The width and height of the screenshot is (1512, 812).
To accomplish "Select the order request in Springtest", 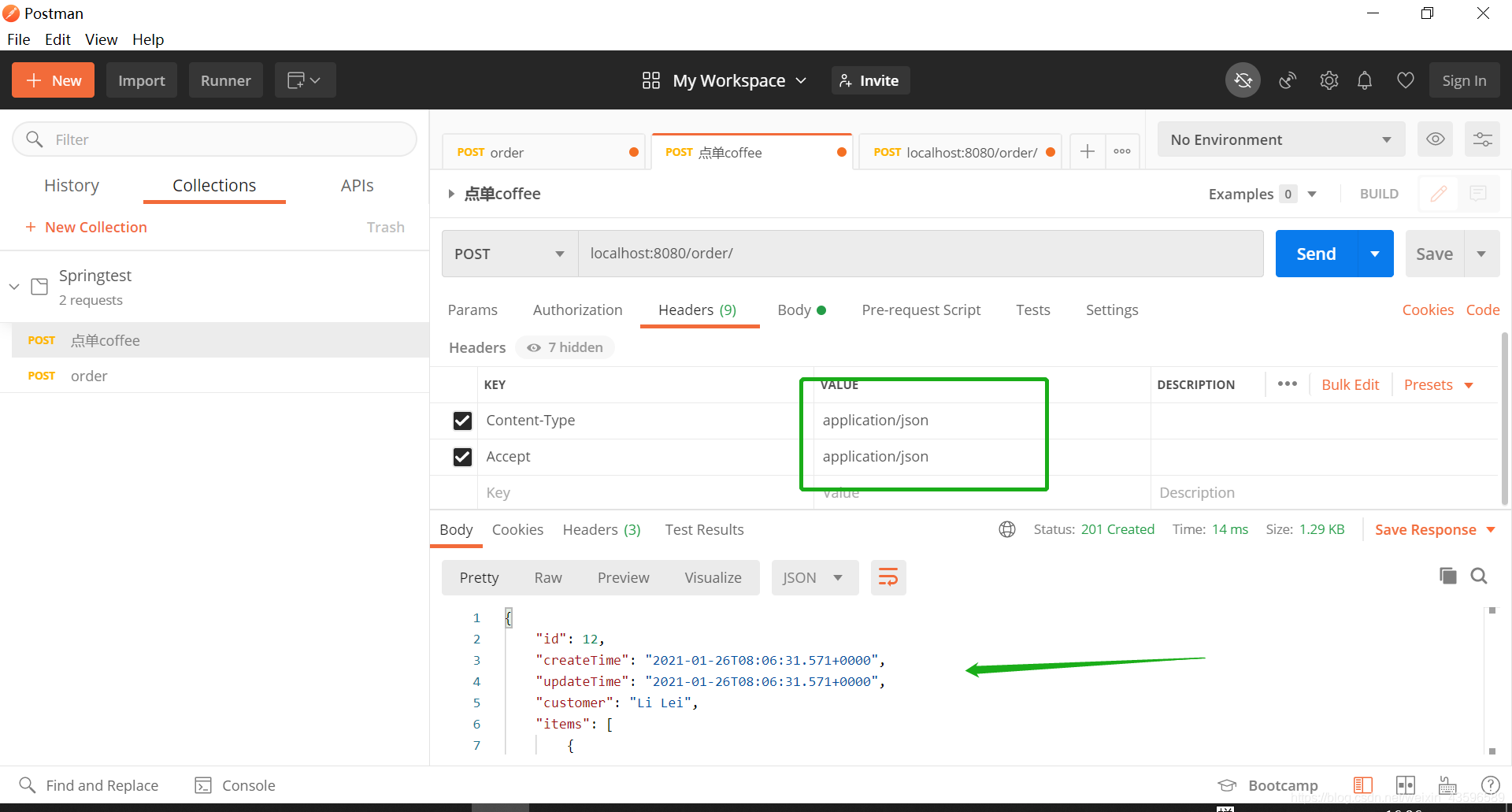I will tap(220, 376).
